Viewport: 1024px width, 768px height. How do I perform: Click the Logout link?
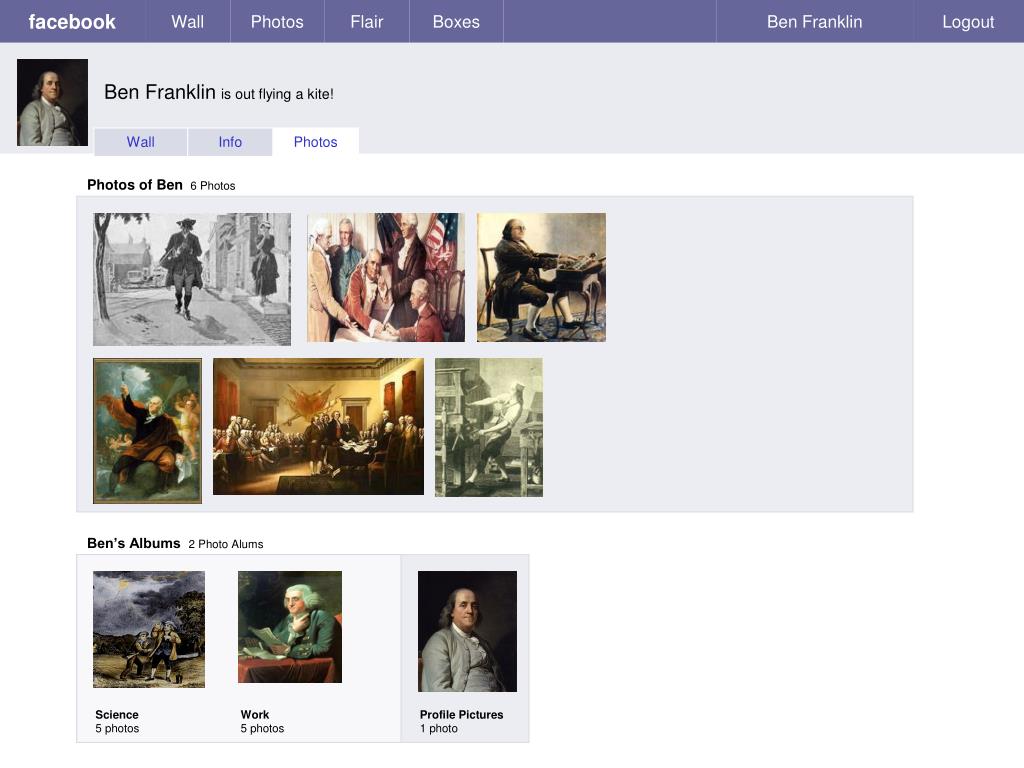tap(968, 22)
